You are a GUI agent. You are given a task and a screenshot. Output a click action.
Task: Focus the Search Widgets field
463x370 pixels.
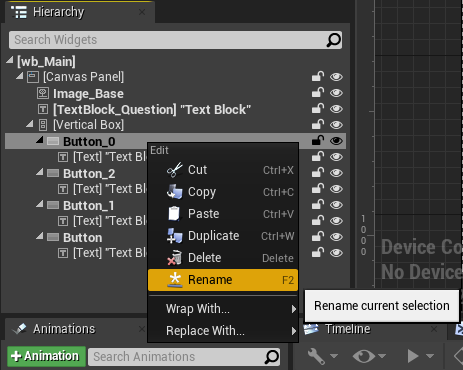coord(175,40)
